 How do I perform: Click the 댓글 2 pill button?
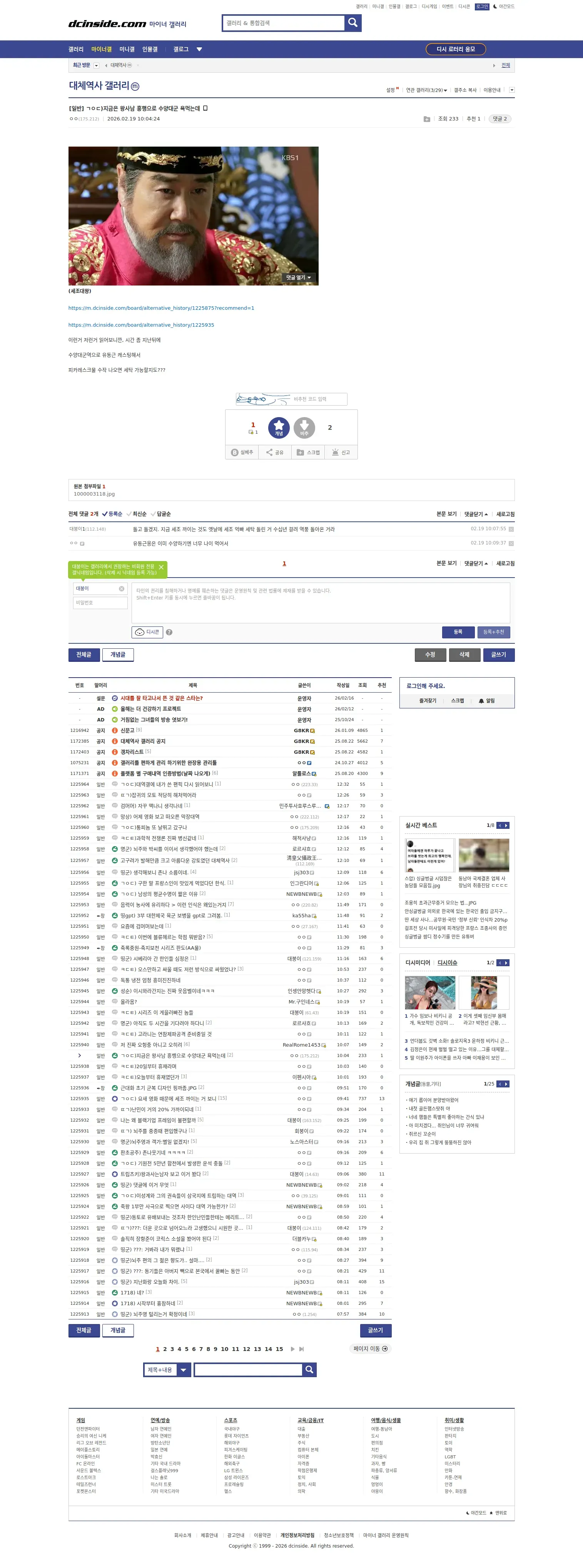coord(499,119)
